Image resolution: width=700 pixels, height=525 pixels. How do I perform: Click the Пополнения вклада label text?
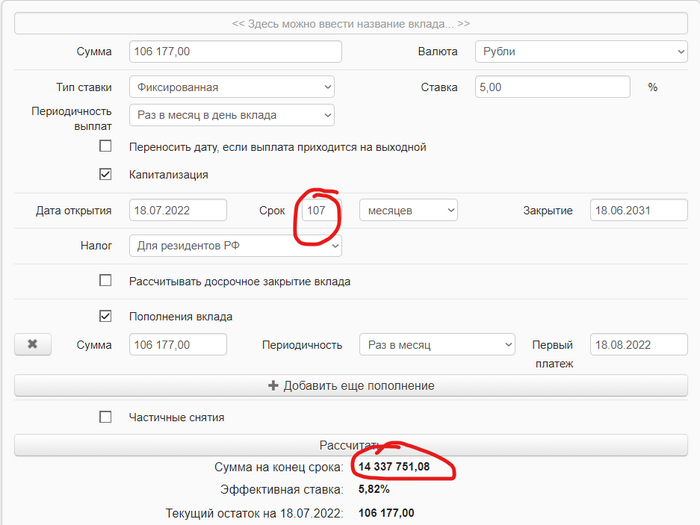pyautogui.click(x=181, y=317)
